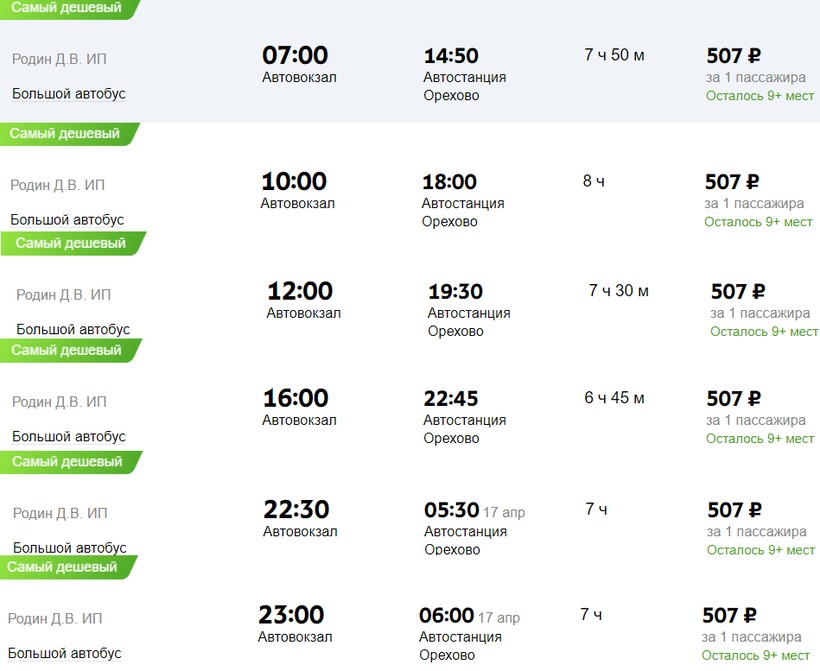Click the 'Большой автобус' link for 10:00 departure
The image size is (820, 671).
point(67,220)
